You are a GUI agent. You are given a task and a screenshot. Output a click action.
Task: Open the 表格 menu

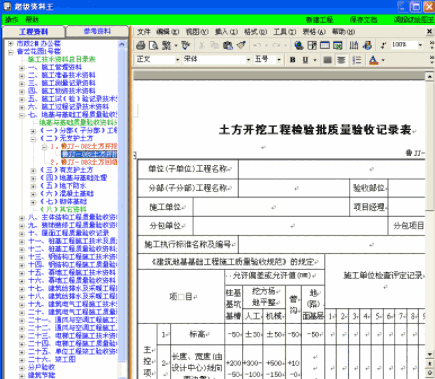pos(314,32)
